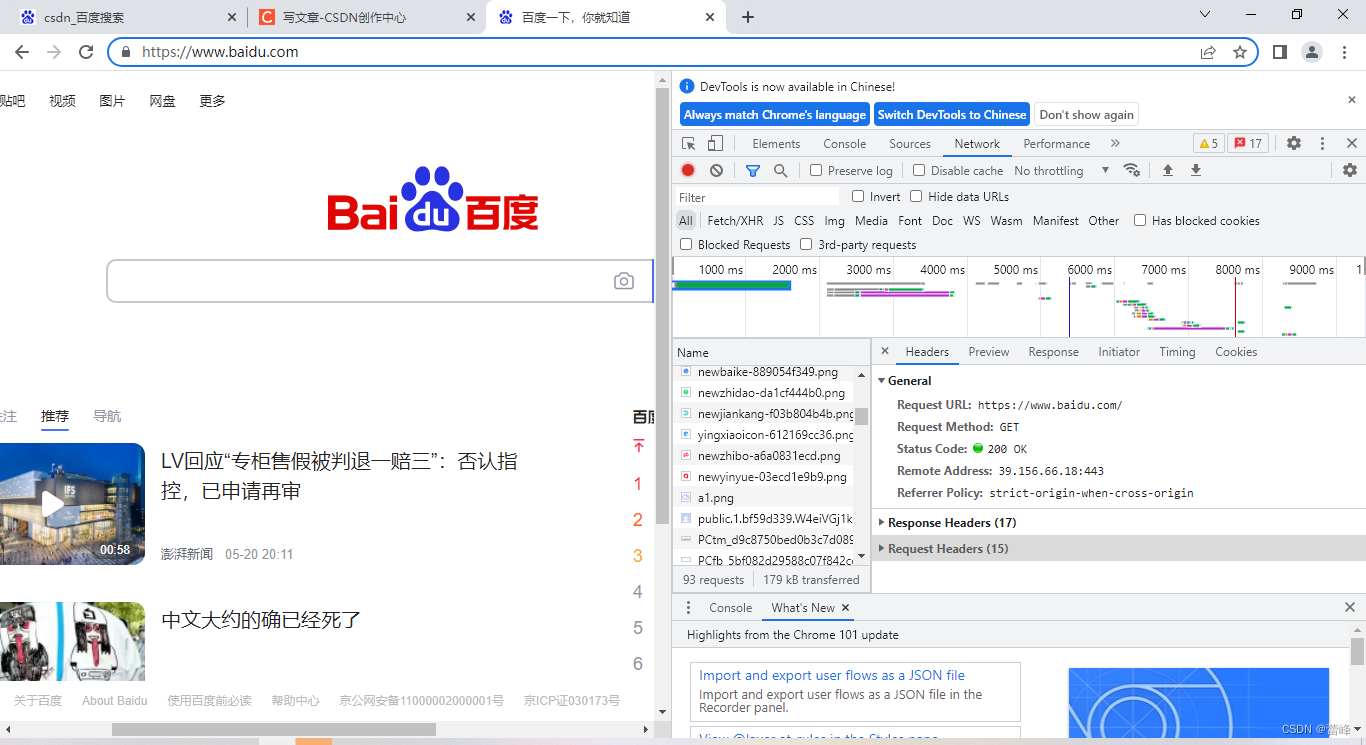Toggle Chrome side panel icon

click(1279, 52)
